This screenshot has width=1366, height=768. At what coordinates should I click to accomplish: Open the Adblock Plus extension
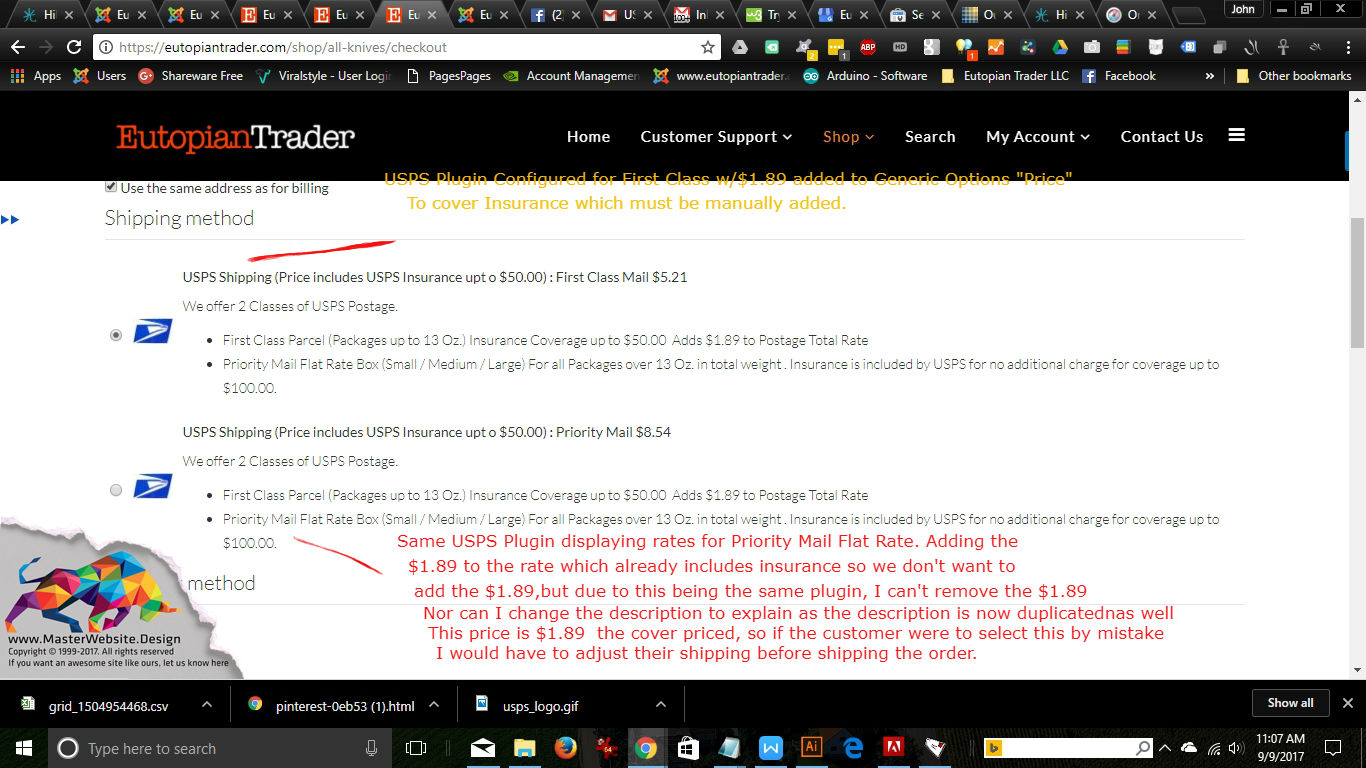pyautogui.click(x=868, y=47)
